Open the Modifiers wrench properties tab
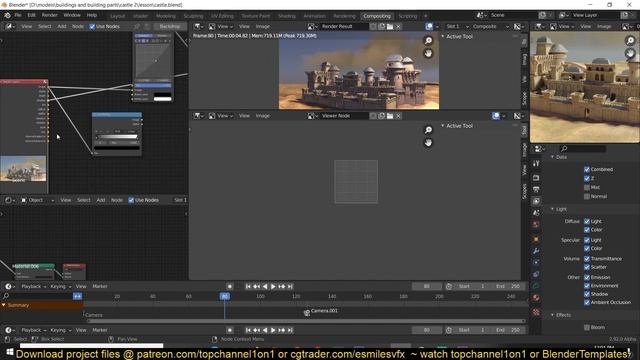Viewport: 640px width, 360px height. [536, 251]
